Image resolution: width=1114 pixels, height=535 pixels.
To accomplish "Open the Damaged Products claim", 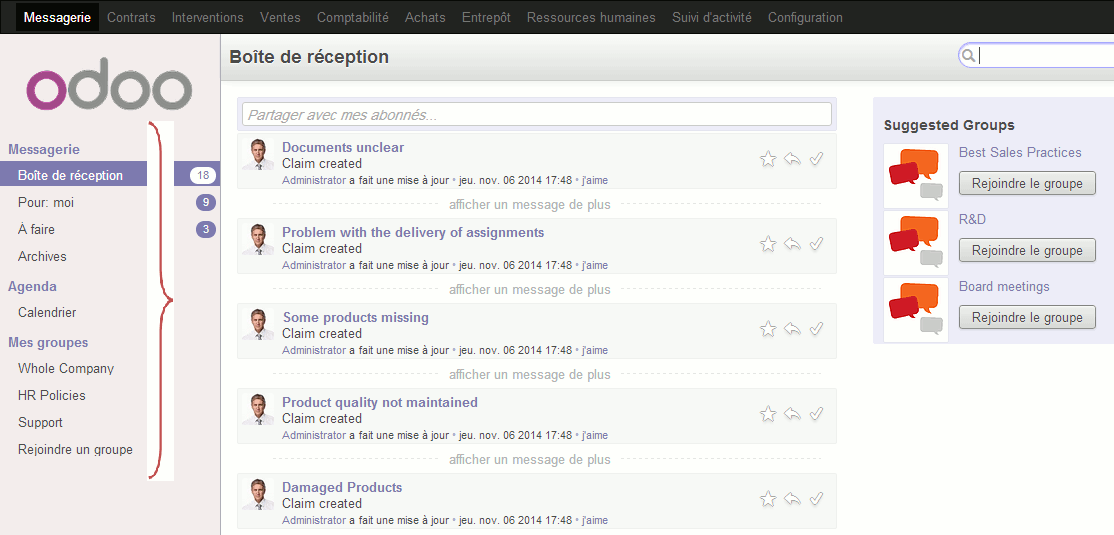I will point(342,487).
